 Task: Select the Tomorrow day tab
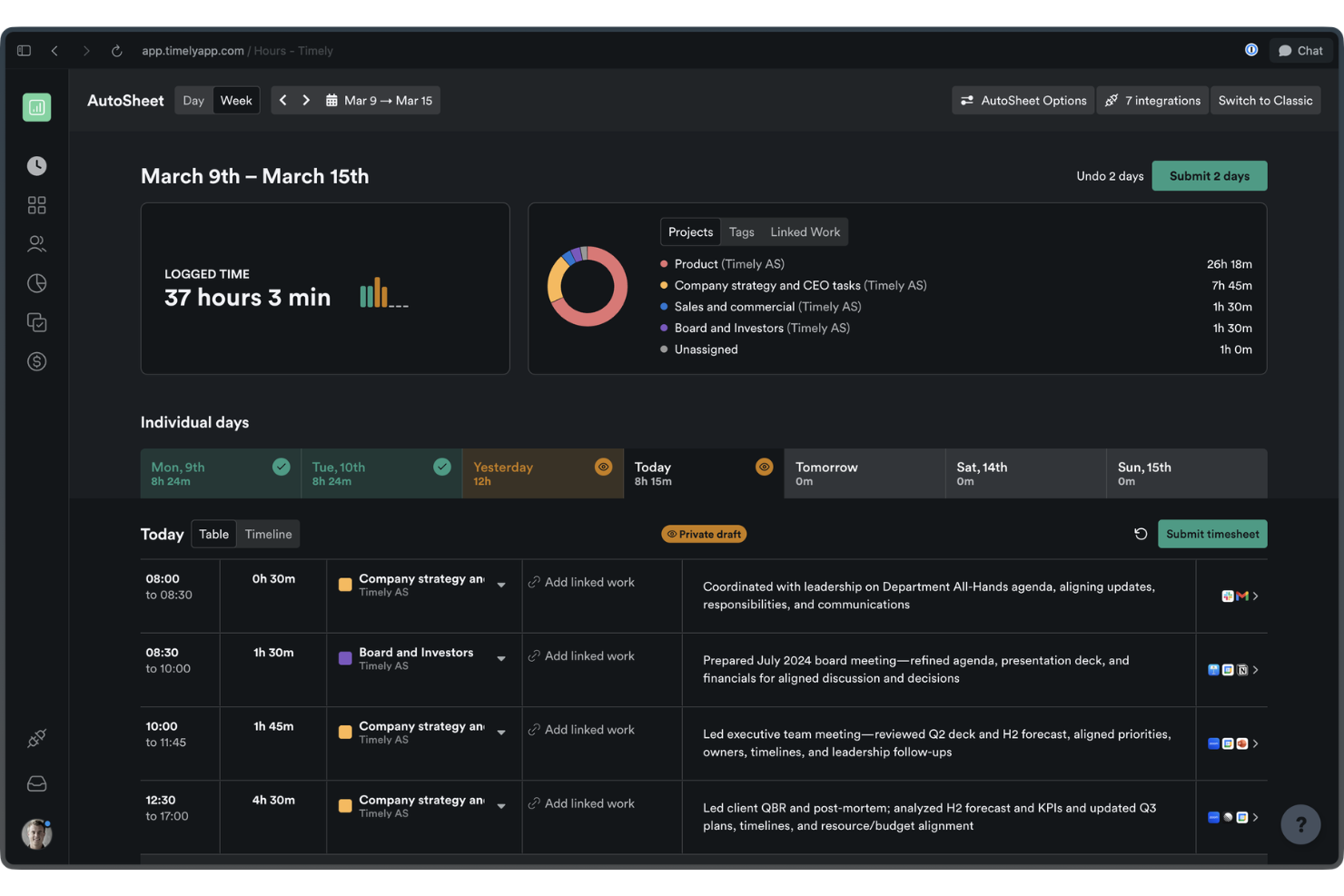[x=865, y=473]
